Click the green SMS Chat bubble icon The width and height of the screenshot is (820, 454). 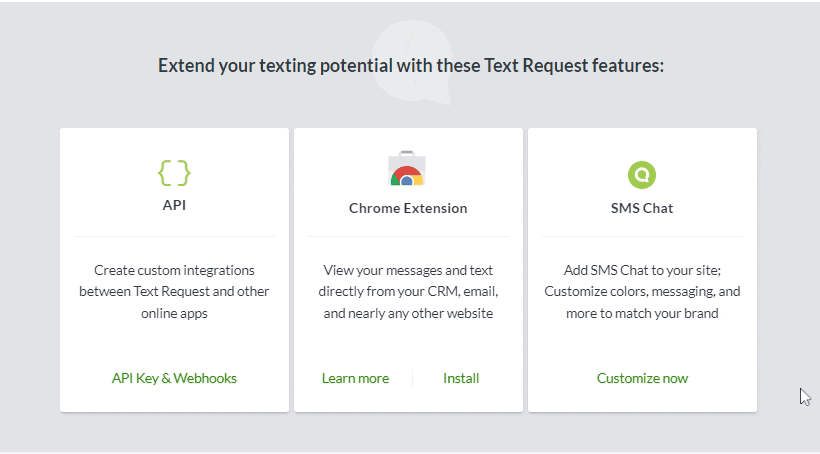[x=642, y=174]
